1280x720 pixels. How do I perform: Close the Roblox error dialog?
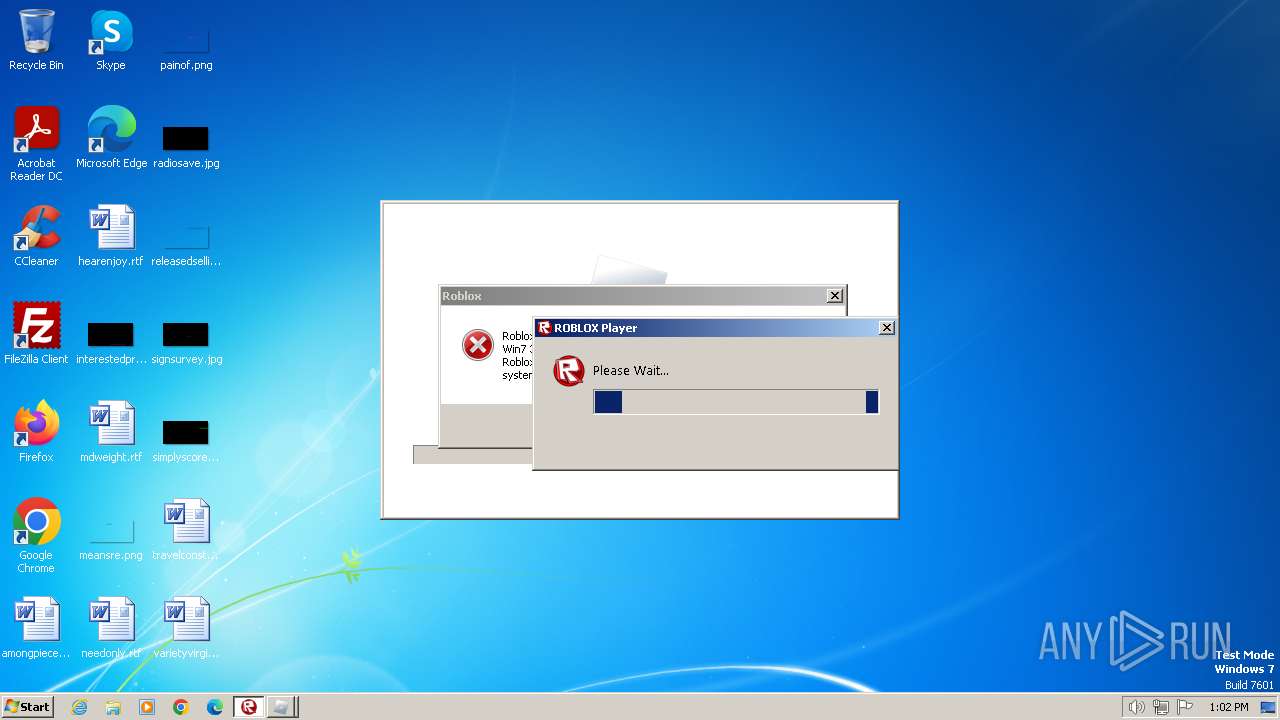(x=835, y=296)
